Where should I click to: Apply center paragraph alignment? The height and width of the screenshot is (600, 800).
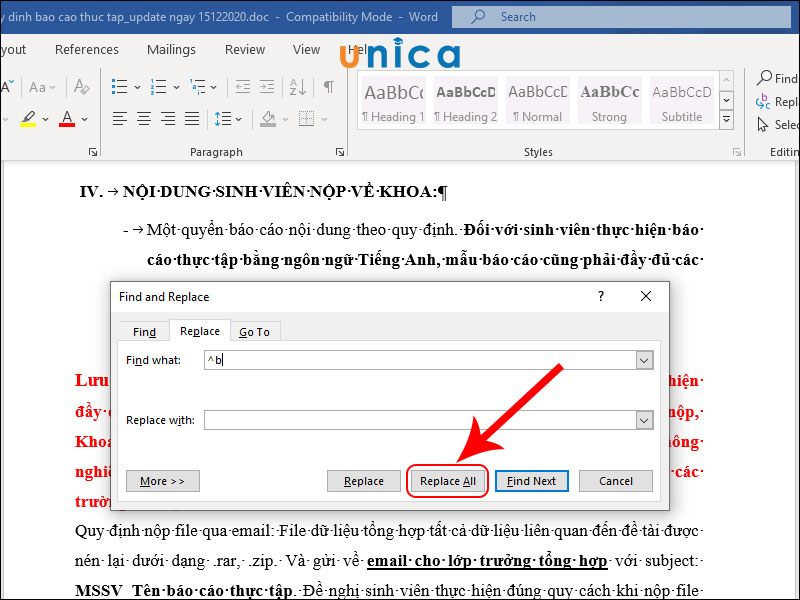(x=143, y=119)
